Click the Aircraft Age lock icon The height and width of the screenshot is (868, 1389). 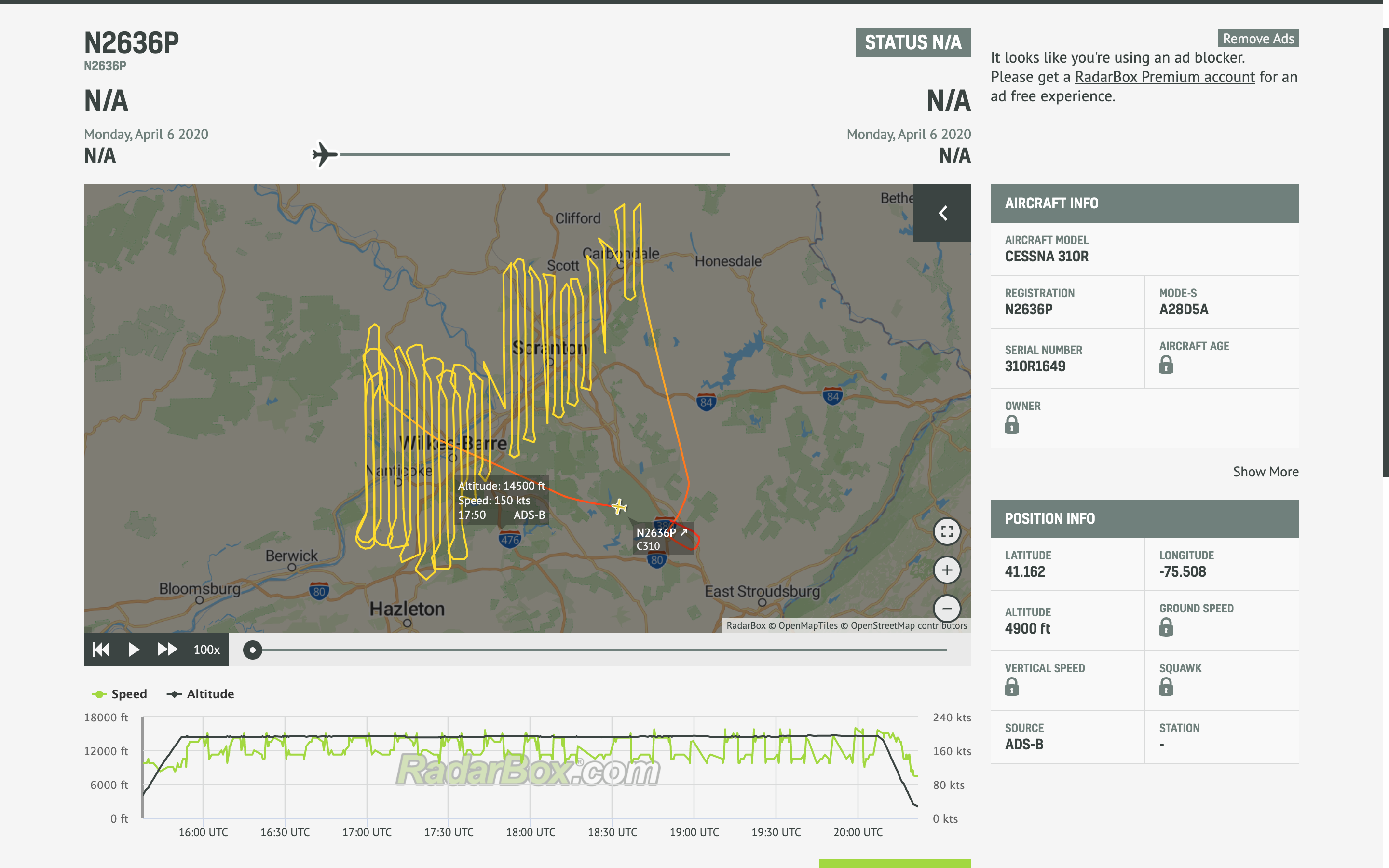[1166, 365]
